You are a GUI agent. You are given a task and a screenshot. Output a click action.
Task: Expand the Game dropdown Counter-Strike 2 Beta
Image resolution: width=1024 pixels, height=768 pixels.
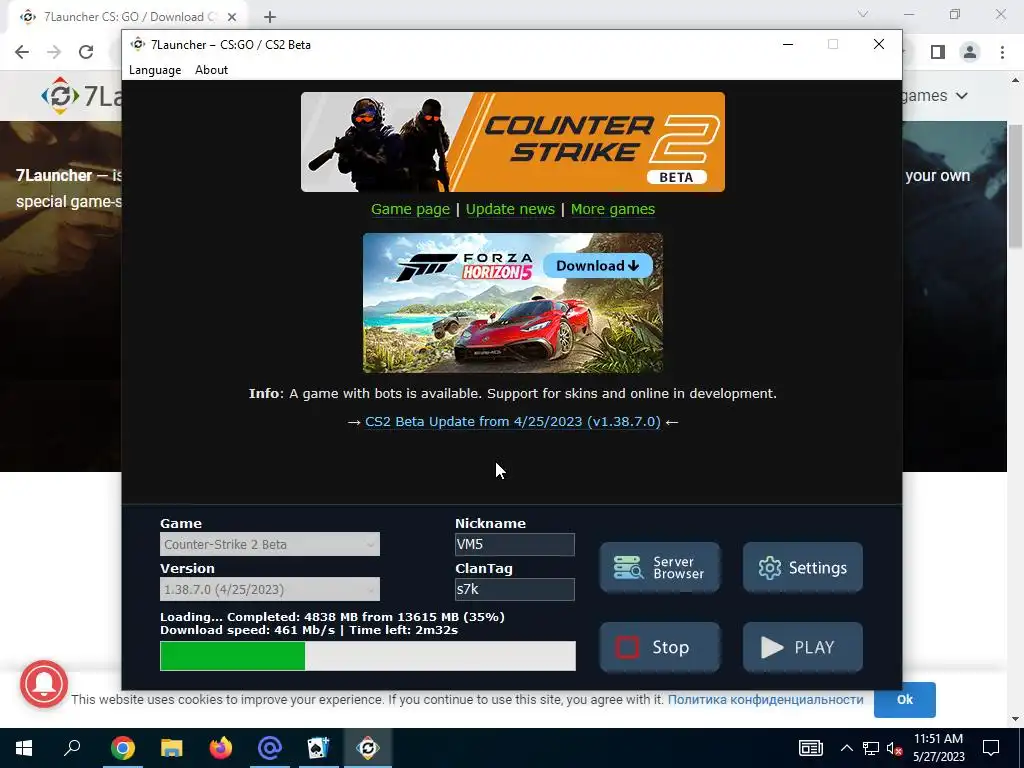pos(270,544)
